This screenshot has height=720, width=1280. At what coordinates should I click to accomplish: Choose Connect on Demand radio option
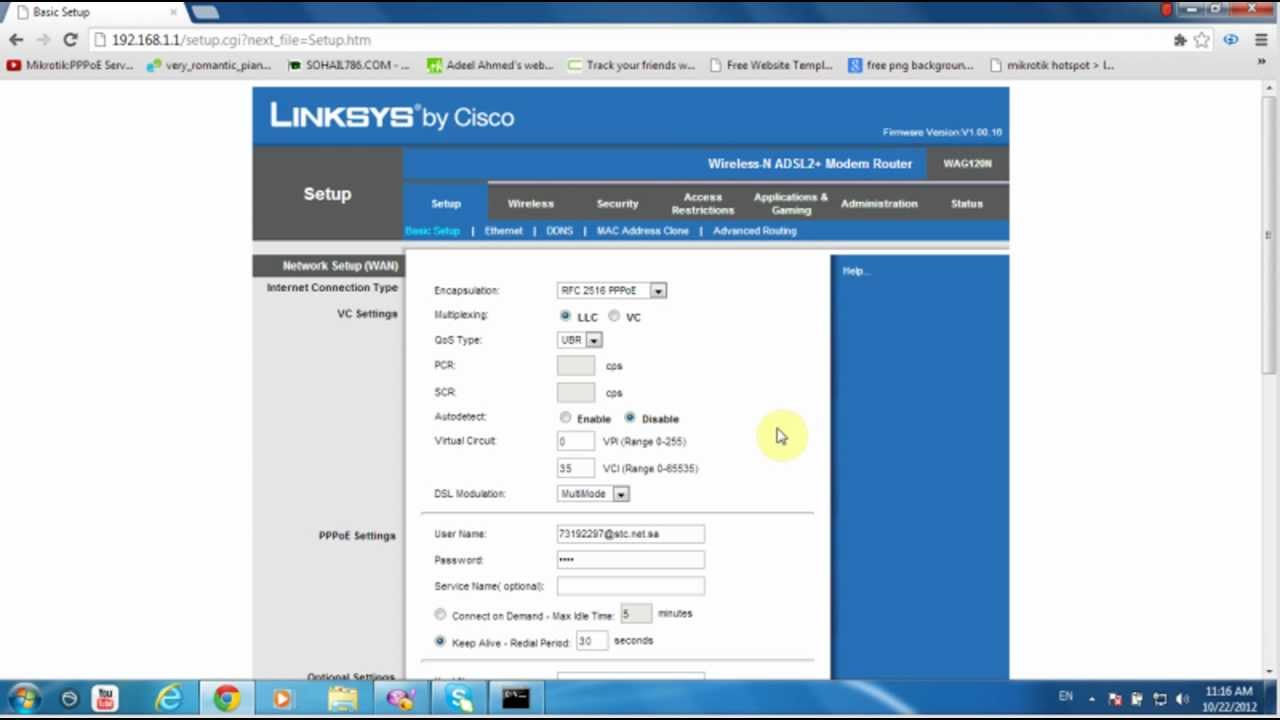tap(440, 615)
